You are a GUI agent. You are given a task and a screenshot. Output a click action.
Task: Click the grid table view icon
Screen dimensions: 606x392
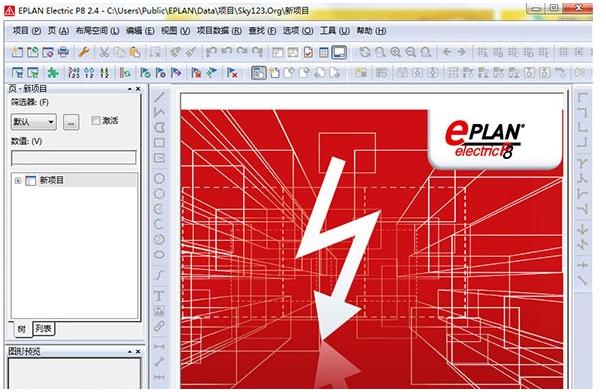[324, 52]
